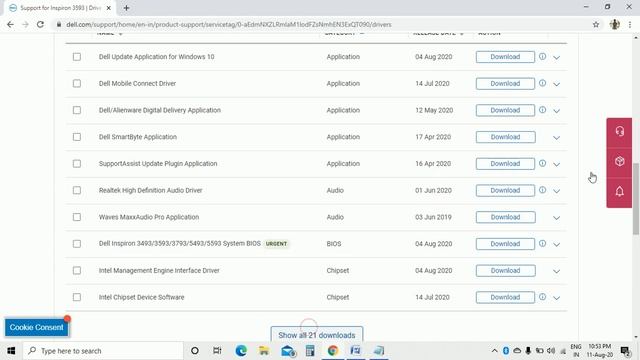Open Calculator from the taskbar
This screenshot has height=360, width=640.
pos(310,351)
